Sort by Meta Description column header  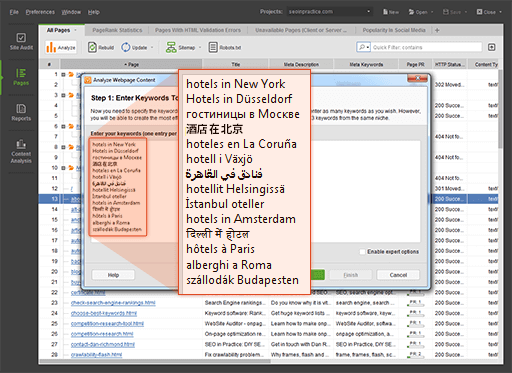(301, 64)
